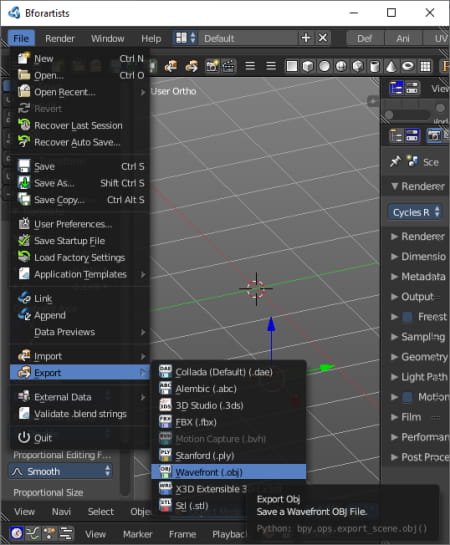Open the Frame menu in timeline
This screenshot has width=450, height=545.
click(x=183, y=534)
